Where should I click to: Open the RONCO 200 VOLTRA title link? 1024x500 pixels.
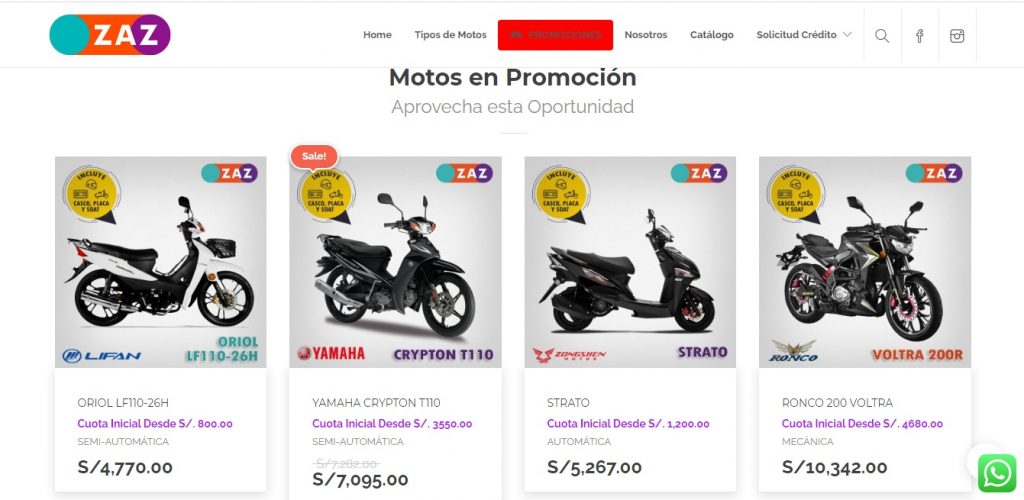(x=837, y=403)
